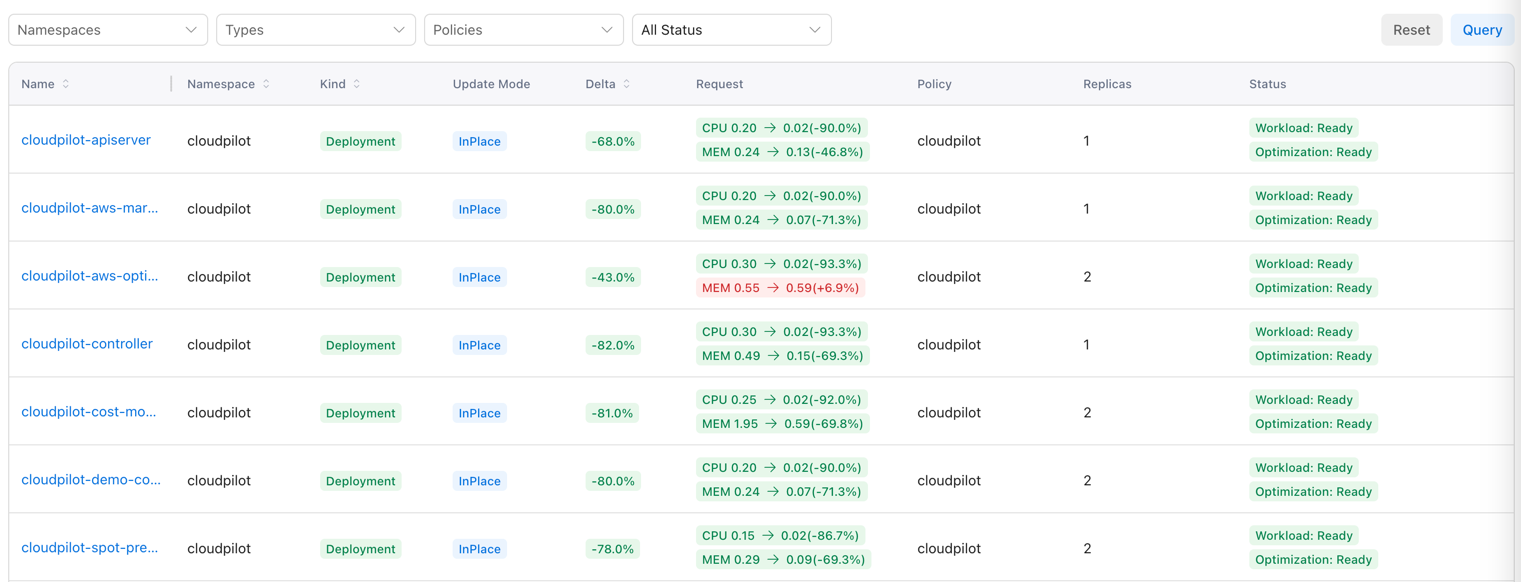
Task: Sort workloads by Kind
Action: 359,84
